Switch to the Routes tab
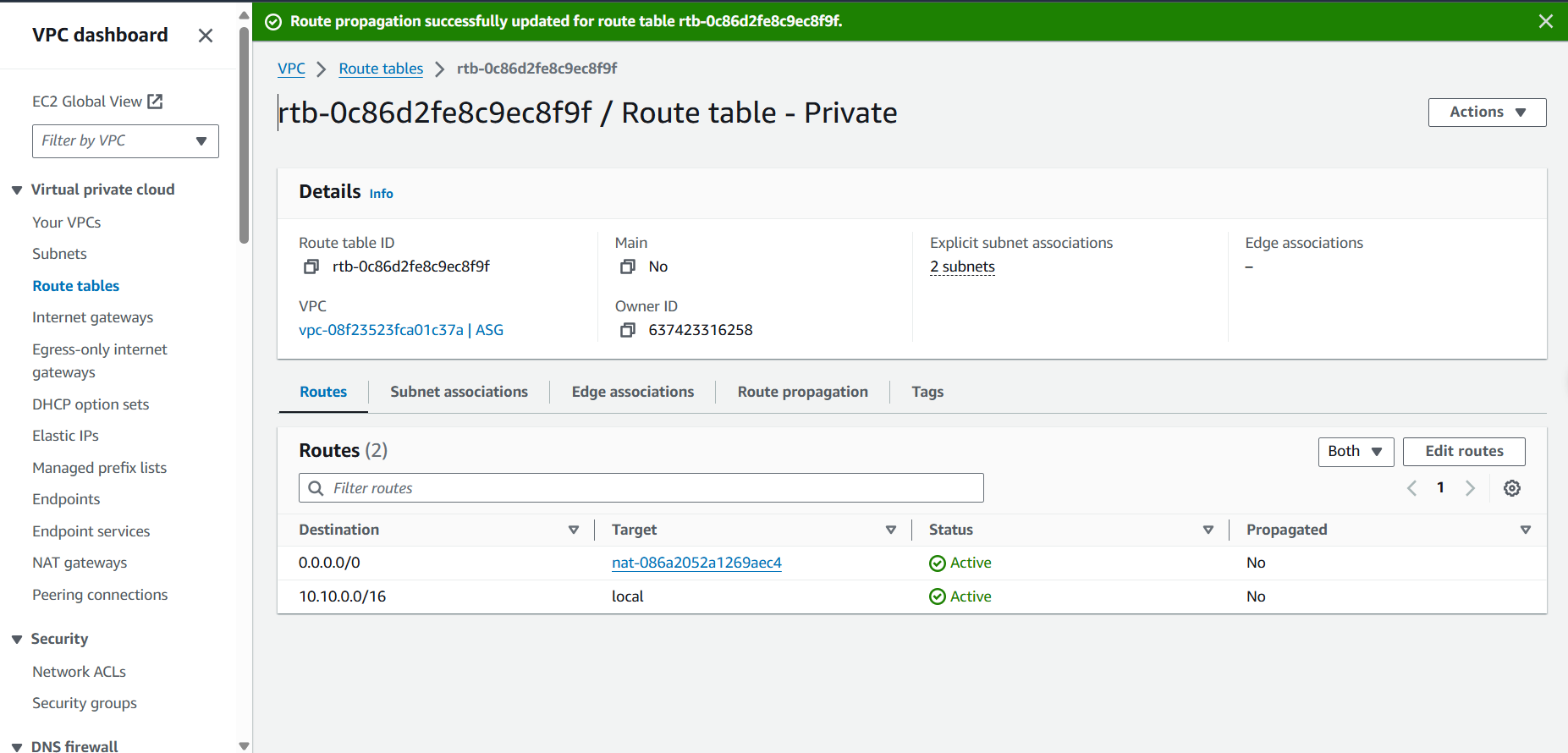The width and height of the screenshot is (1568, 753). [x=323, y=392]
